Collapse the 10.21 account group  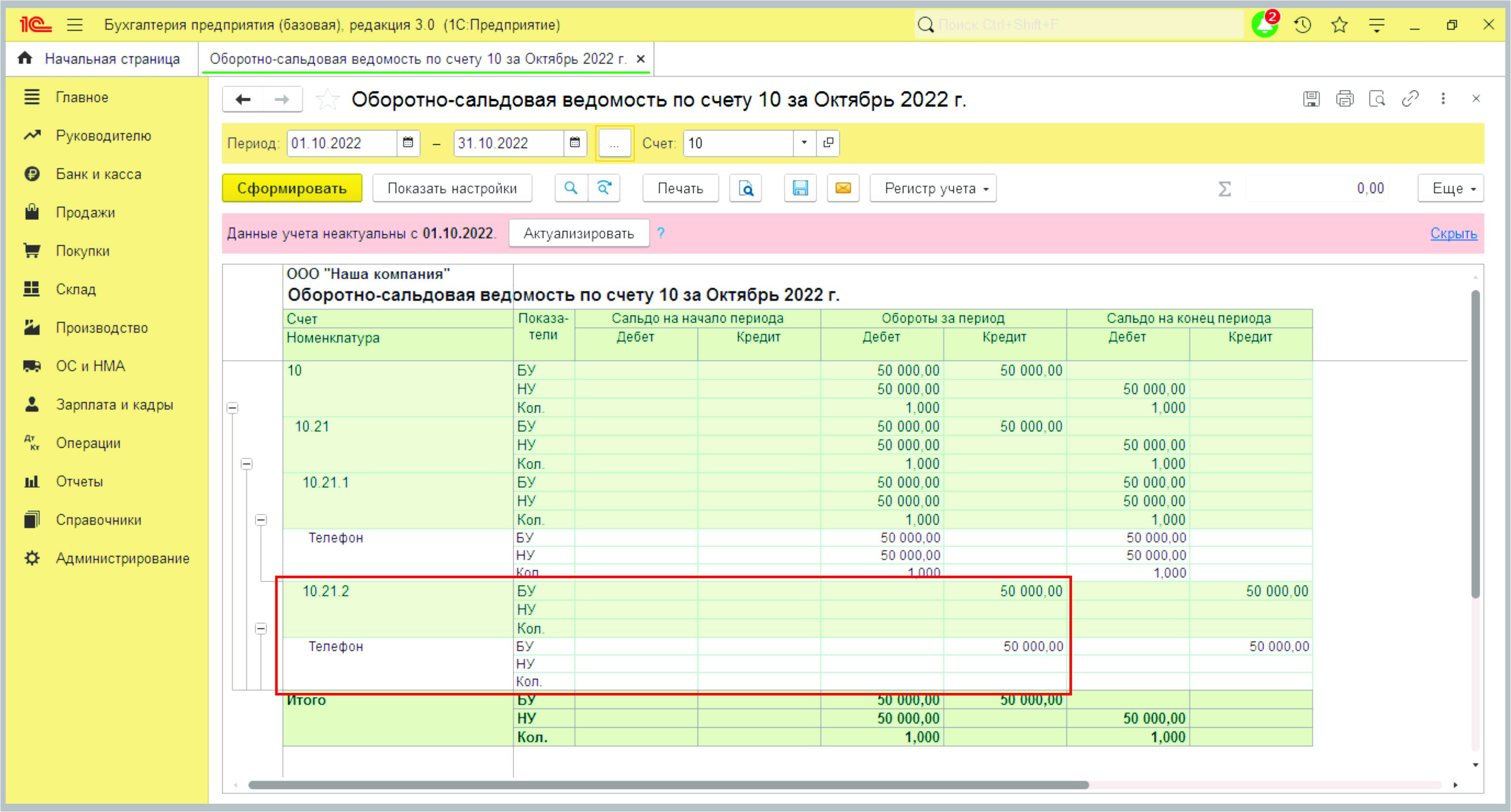pyautogui.click(x=247, y=464)
